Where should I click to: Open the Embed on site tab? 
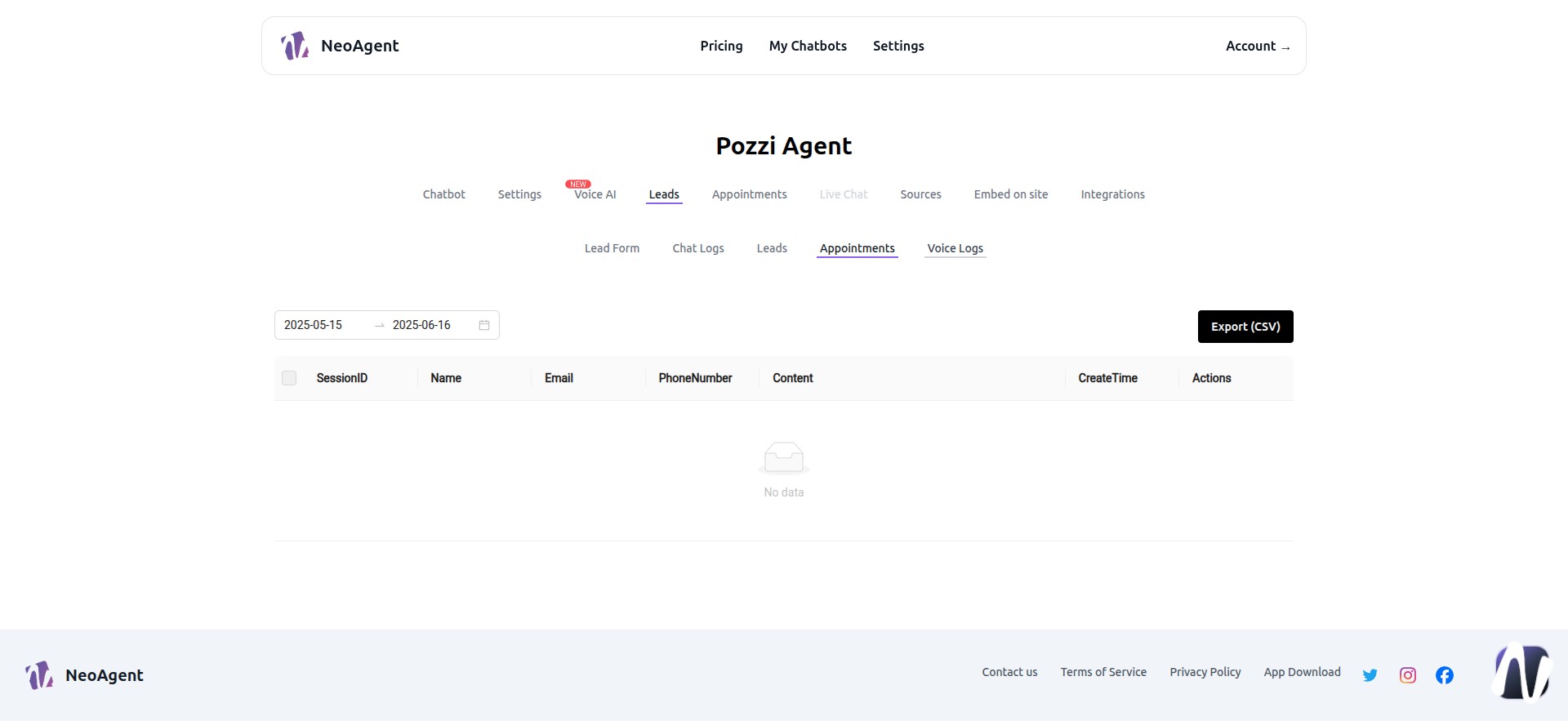tap(1010, 194)
